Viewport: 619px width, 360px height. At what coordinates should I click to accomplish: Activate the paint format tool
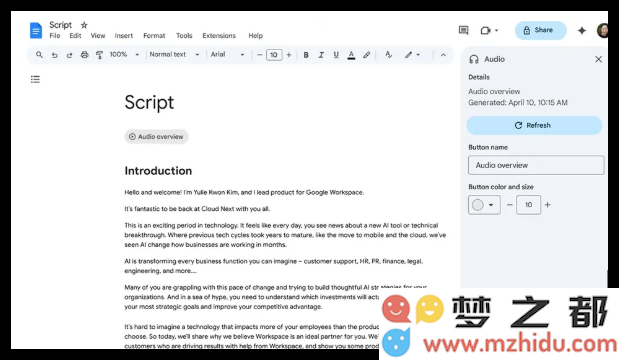point(99,55)
